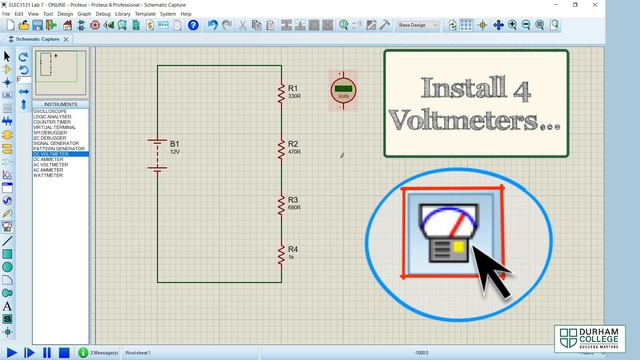
Task: Select AC VOLTMETER in the instruments list
Action: [x=60, y=164]
